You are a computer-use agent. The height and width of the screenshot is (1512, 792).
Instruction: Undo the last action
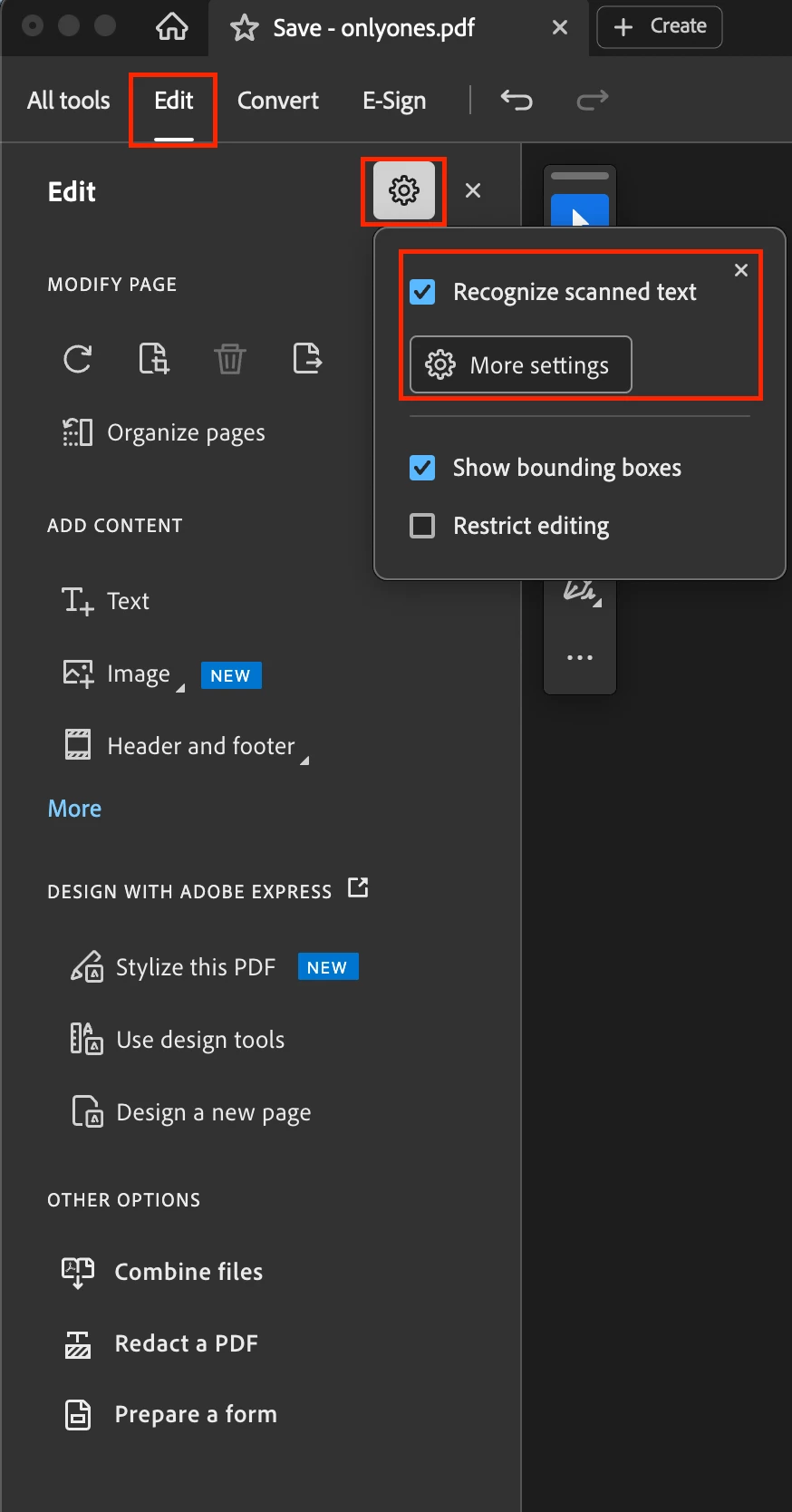pos(517,100)
